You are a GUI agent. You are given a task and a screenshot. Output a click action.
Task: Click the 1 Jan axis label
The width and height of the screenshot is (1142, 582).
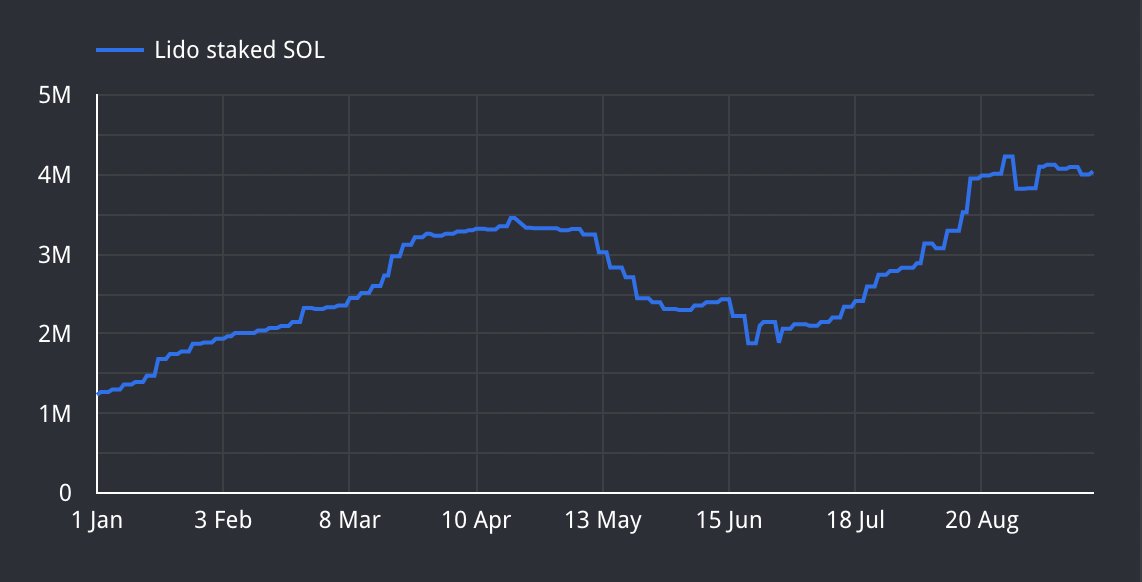(x=96, y=520)
